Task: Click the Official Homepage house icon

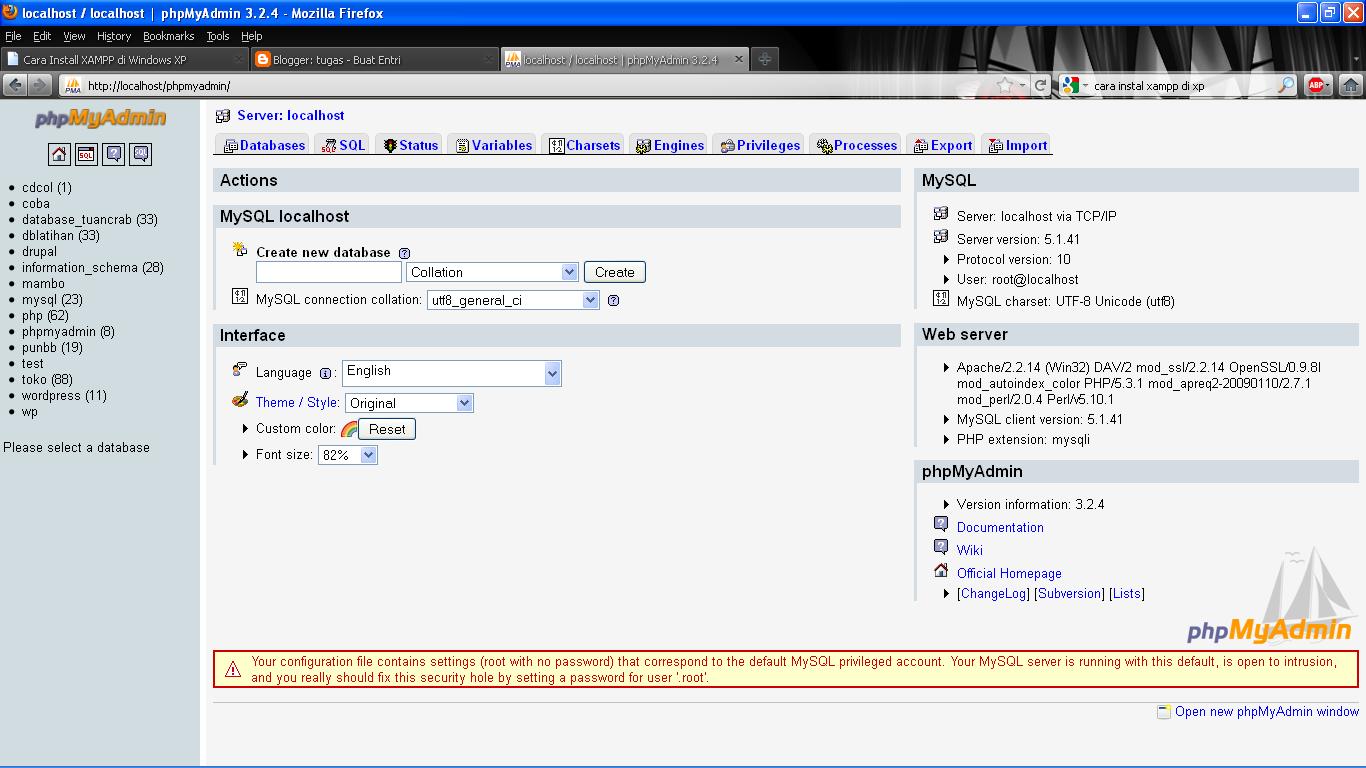Action: click(x=940, y=570)
